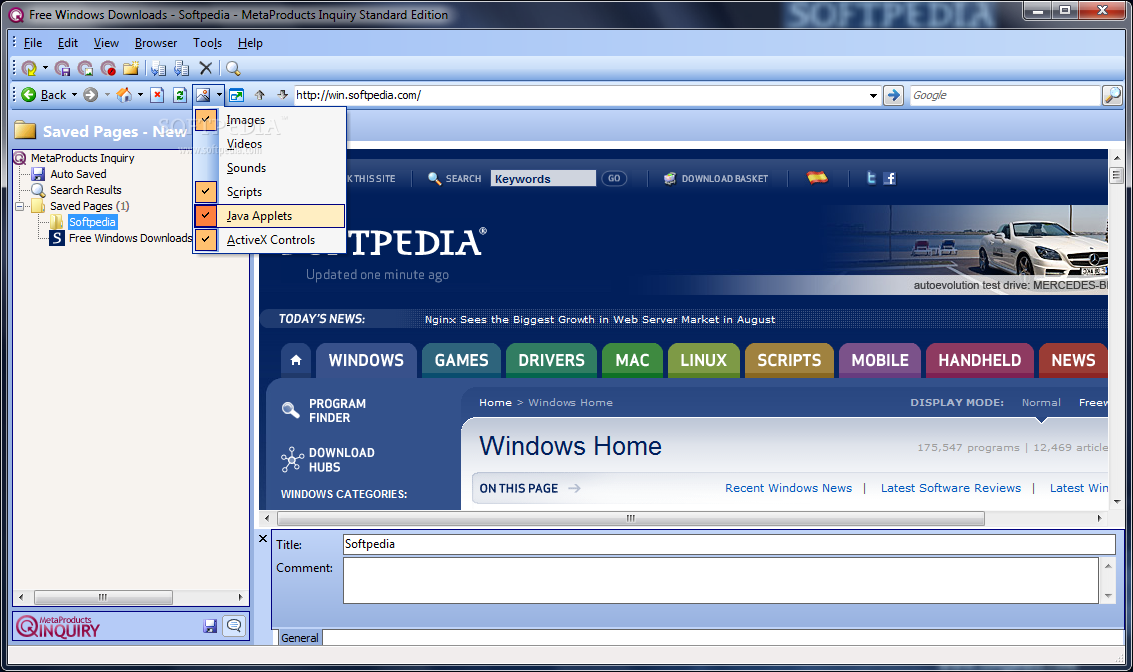Select Auto Saved in the tree
Screen dimensions: 1133x672
[78, 174]
